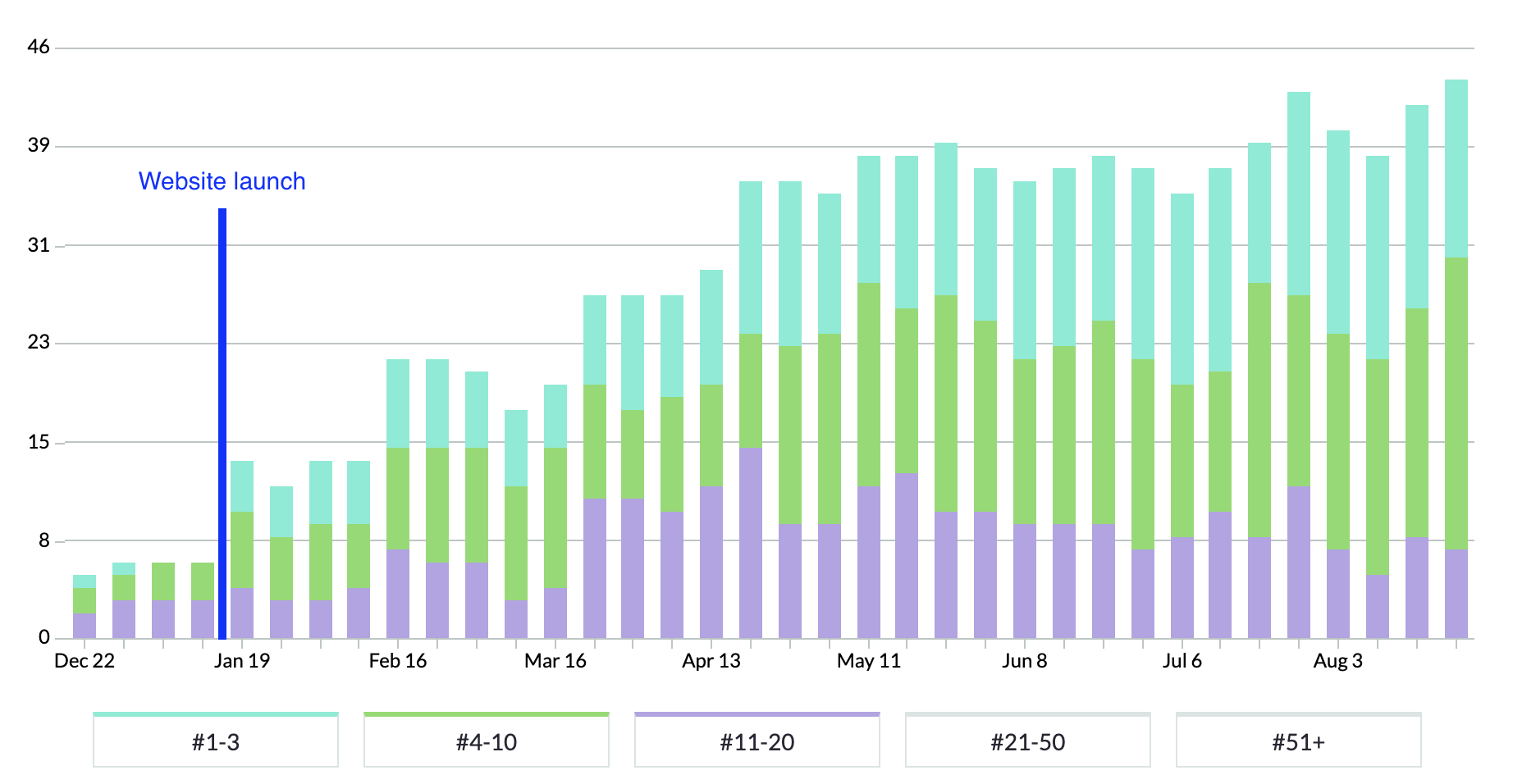The height and width of the screenshot is (784, 1513).
Task: Toggle the #4-10 series visibility
Action: 486,741
